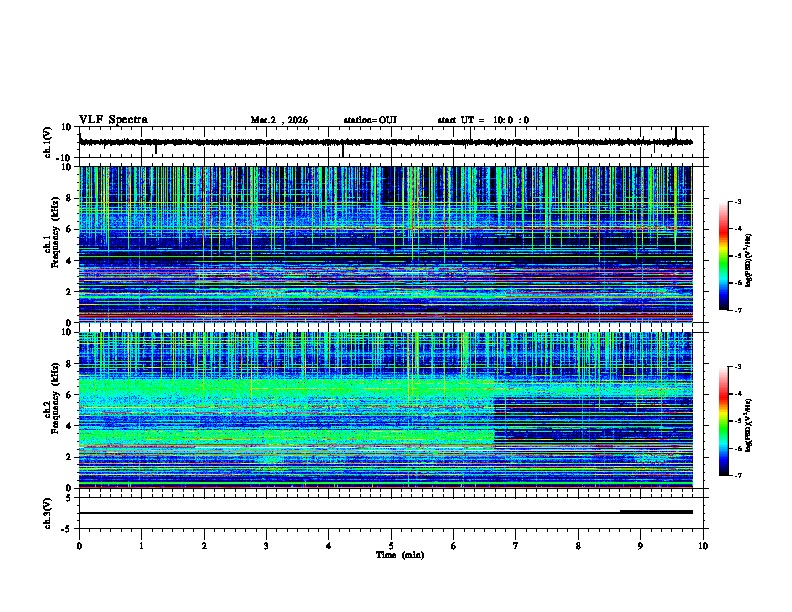
Task: Click the "-7" label on ch.2 color bar
Action: tap(737, 475)
